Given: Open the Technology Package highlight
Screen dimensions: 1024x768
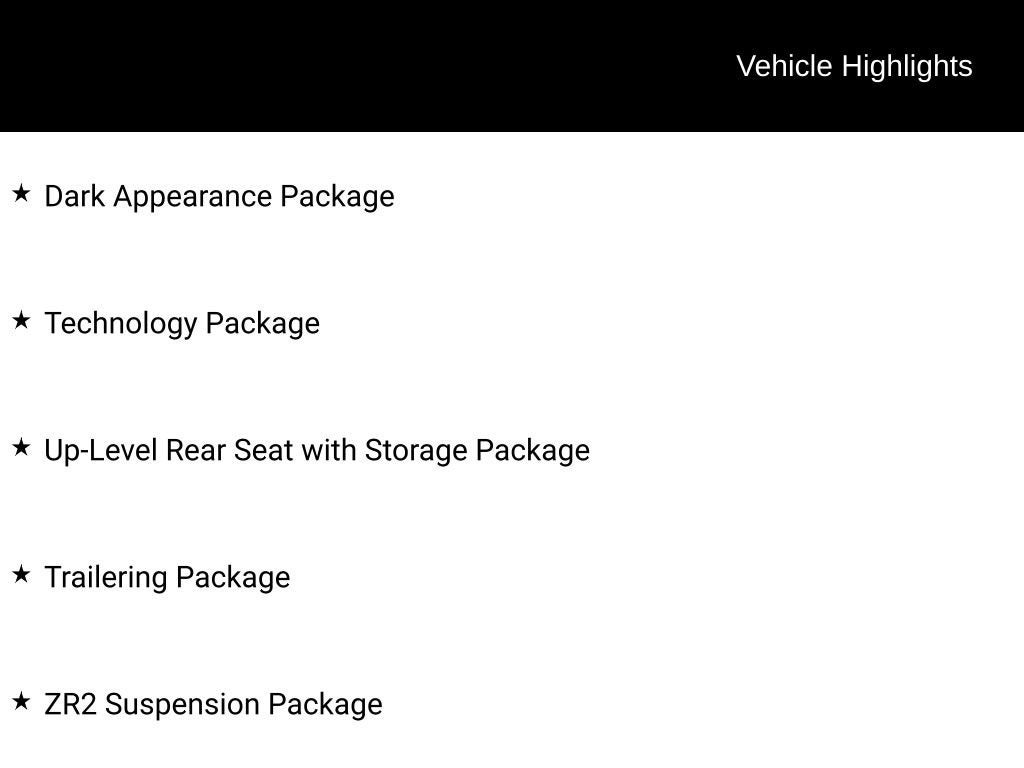Looking at the screenshot, I should [182, 324].
